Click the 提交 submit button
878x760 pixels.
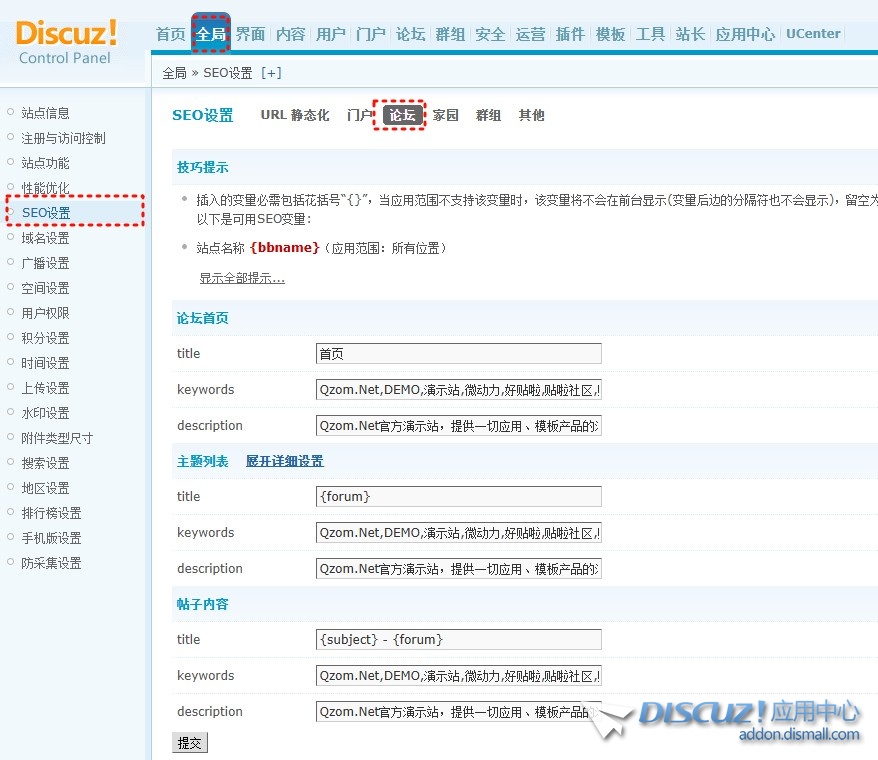[x=189, y=743]
